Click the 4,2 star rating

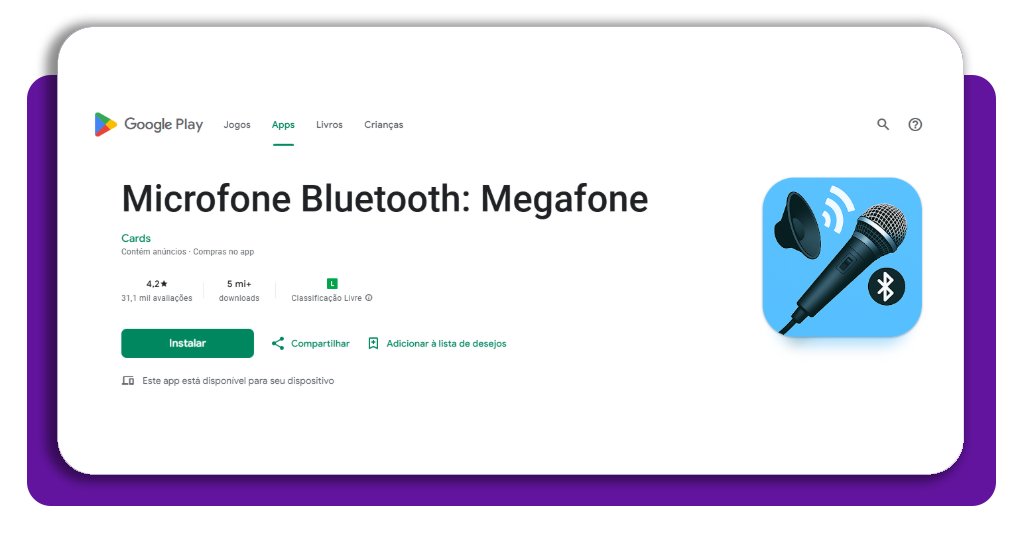click(x=157, y=284)
